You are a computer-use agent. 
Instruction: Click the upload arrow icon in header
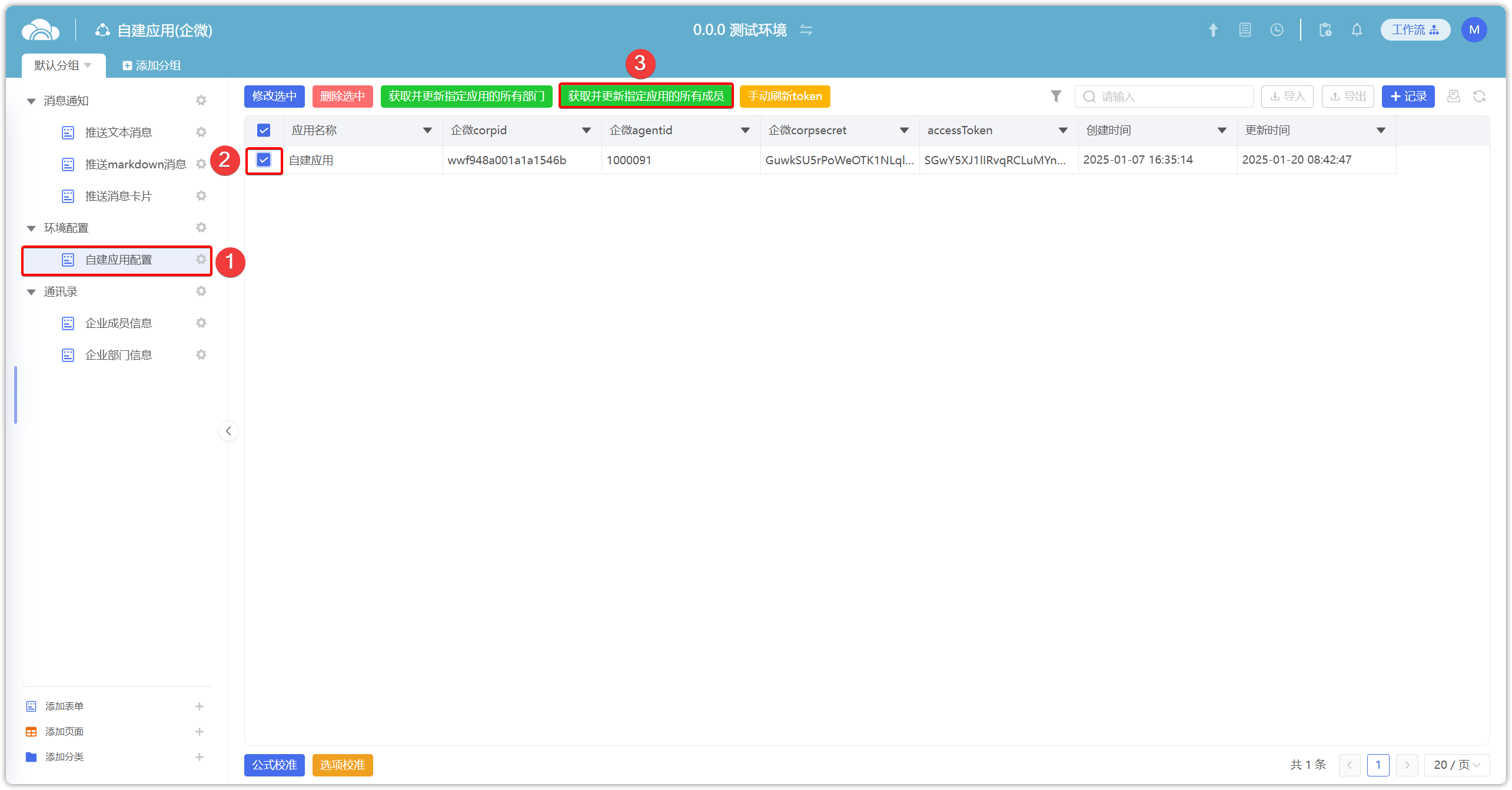coord(1213,30)
